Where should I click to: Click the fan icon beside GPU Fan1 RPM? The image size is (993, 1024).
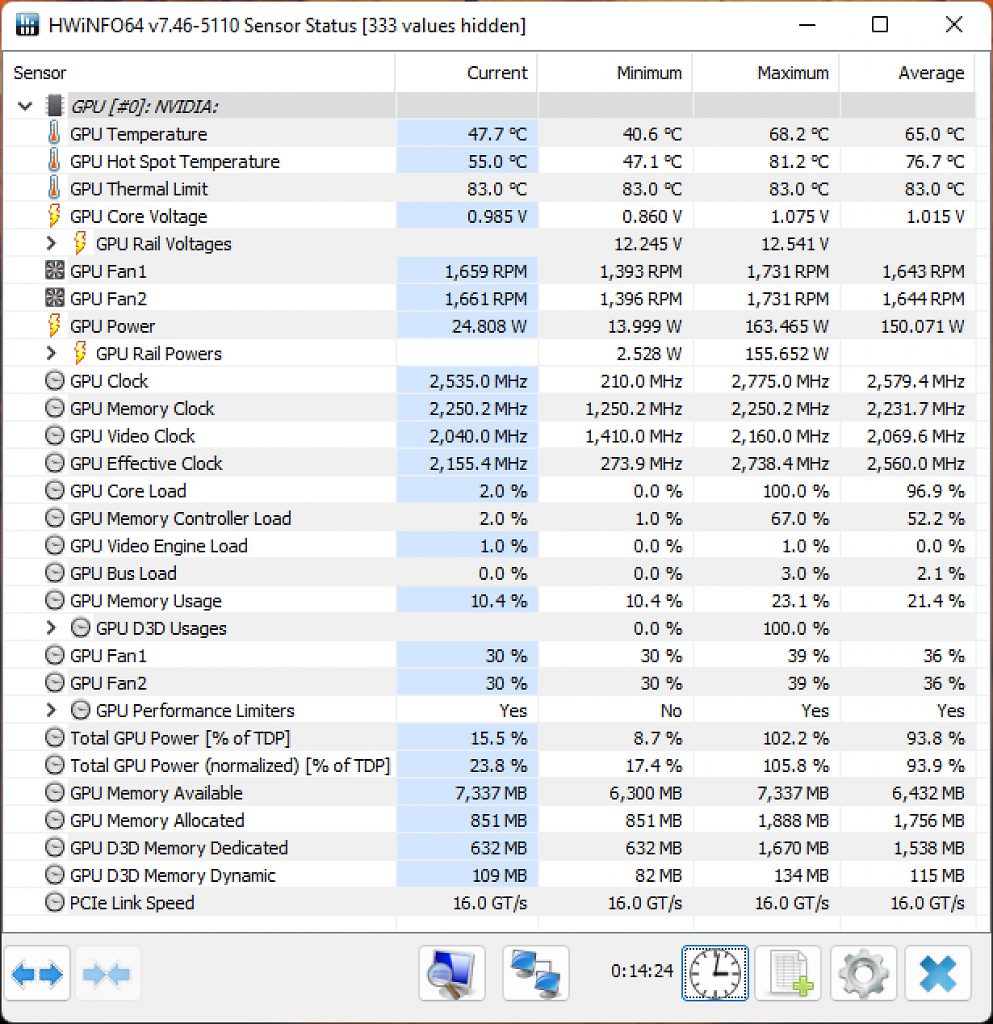click(x=55, y=270)
